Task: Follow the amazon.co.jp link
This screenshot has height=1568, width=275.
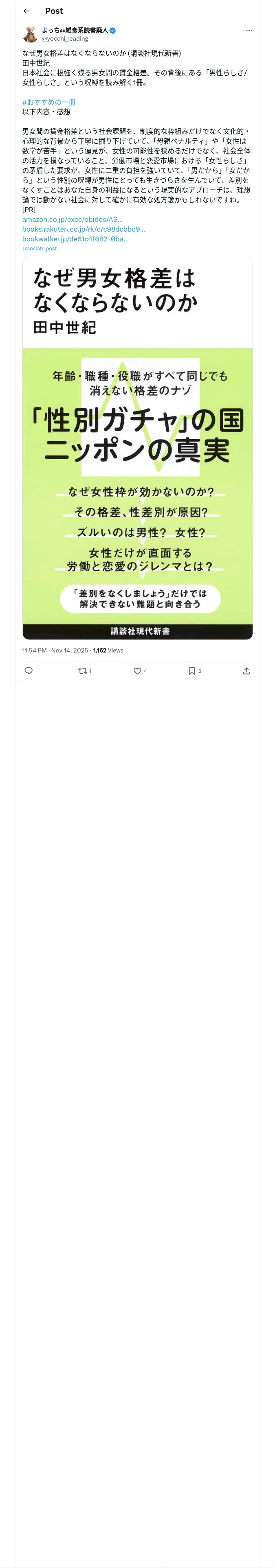Action: tap(72, 219)
